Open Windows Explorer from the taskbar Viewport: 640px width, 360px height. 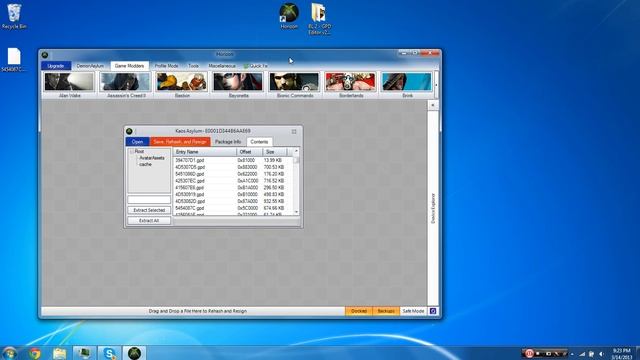coord(60,353)
